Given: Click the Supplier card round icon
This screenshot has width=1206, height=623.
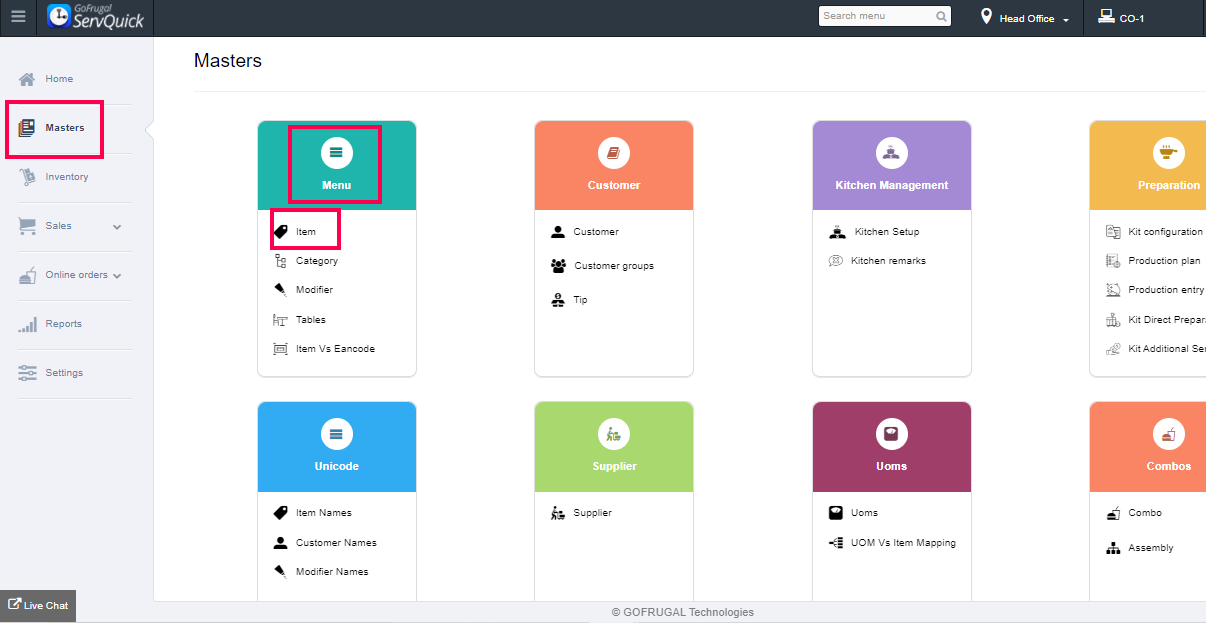Looking at the screenshot, I should [614, 434].
